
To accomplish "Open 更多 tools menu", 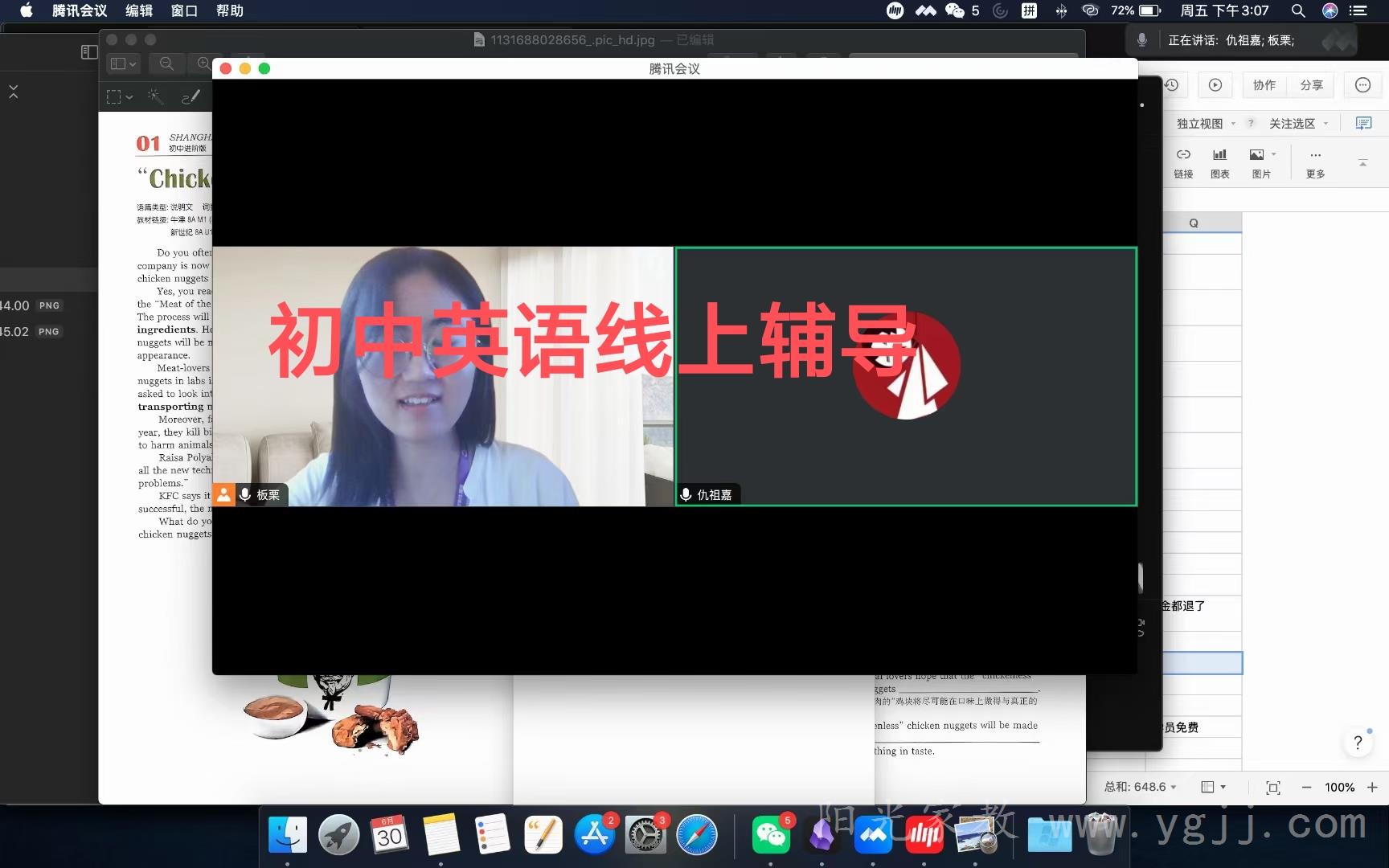I will click(x=1315, y=163).
